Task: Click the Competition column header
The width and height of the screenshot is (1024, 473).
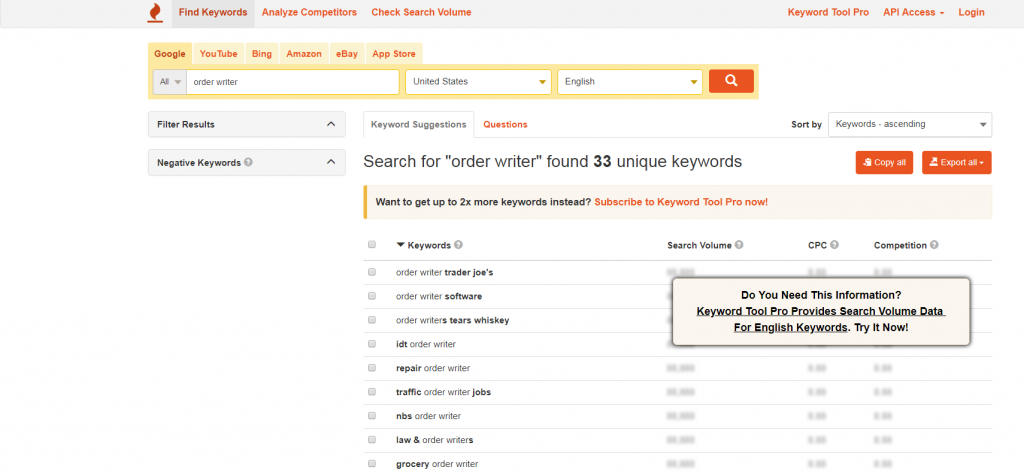Action: coord(900,245)
